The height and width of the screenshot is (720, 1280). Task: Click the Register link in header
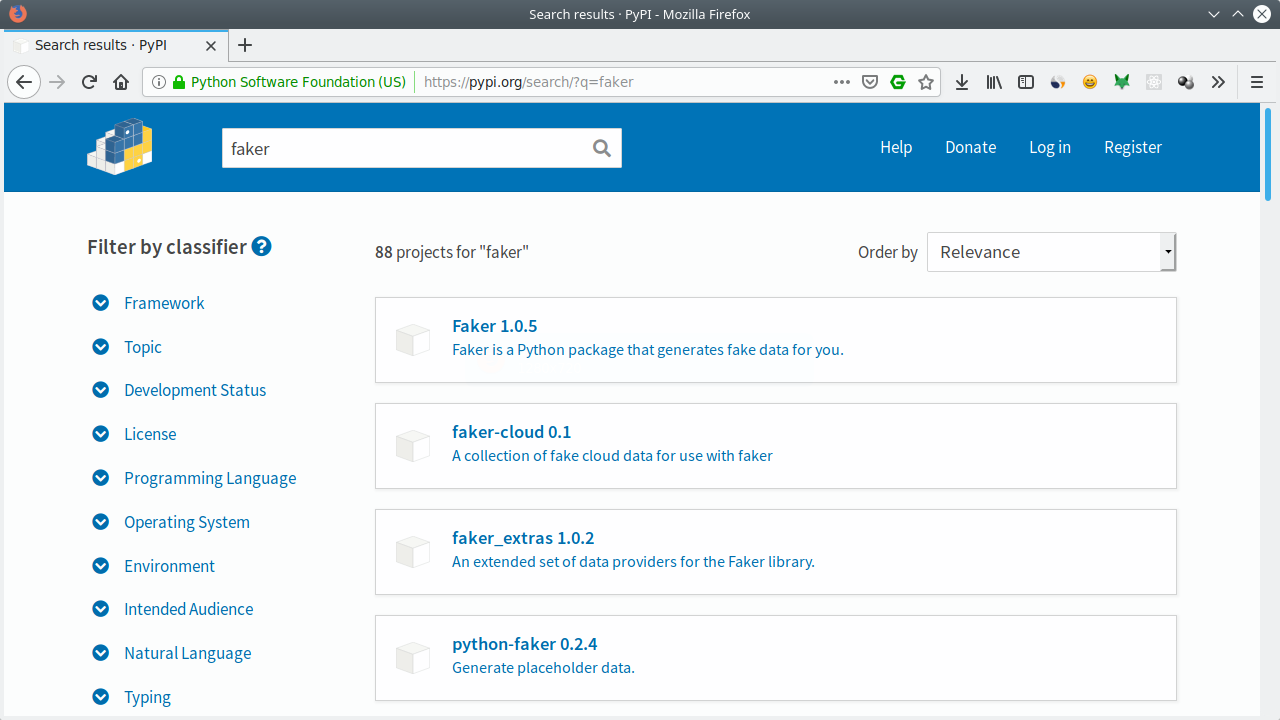click(x=1132, y=147)
